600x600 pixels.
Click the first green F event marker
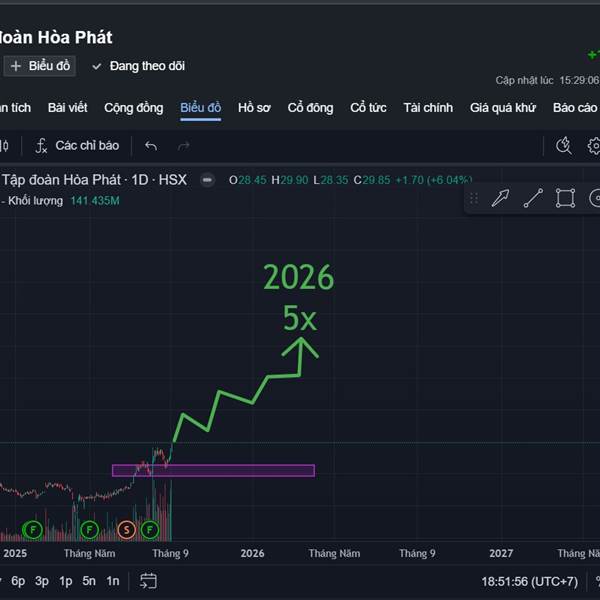[x=33, y=530]
